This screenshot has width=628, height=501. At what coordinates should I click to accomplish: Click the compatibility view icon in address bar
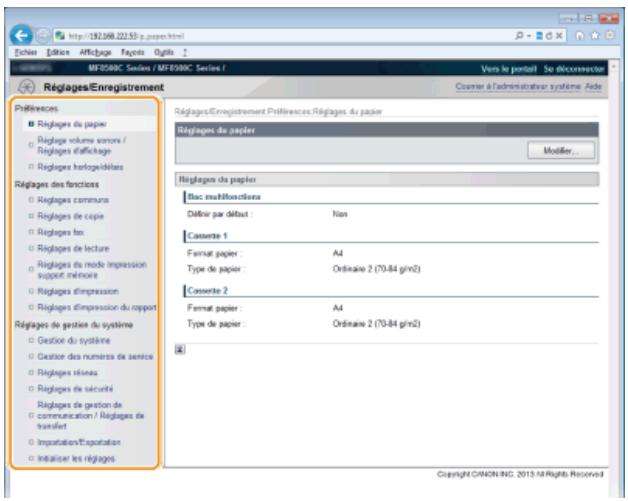[x=539, y=36]
